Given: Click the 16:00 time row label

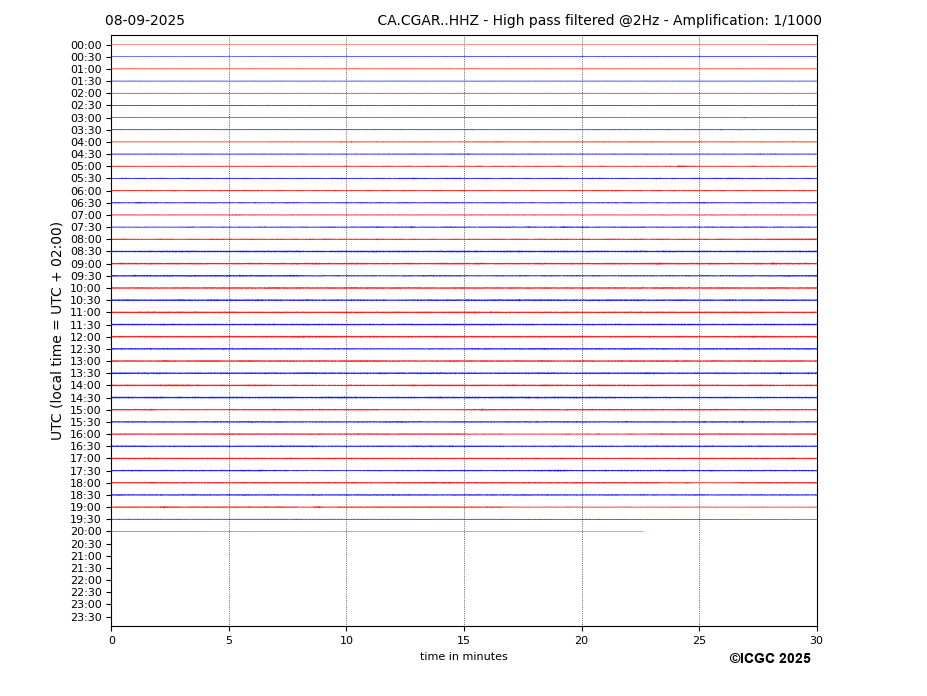Looking at the screenshot, I should 86,435.
